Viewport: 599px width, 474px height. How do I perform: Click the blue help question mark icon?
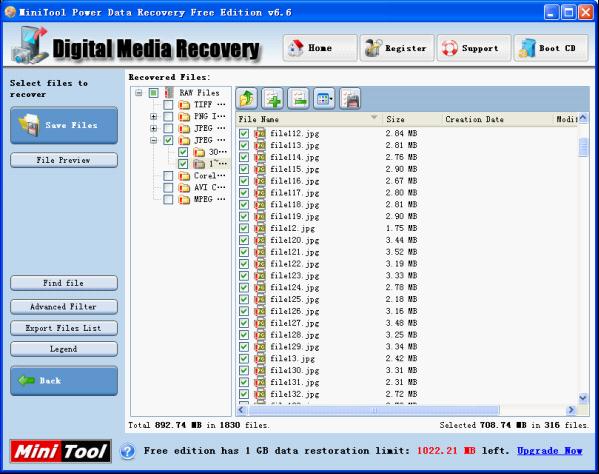pos(128,451)
